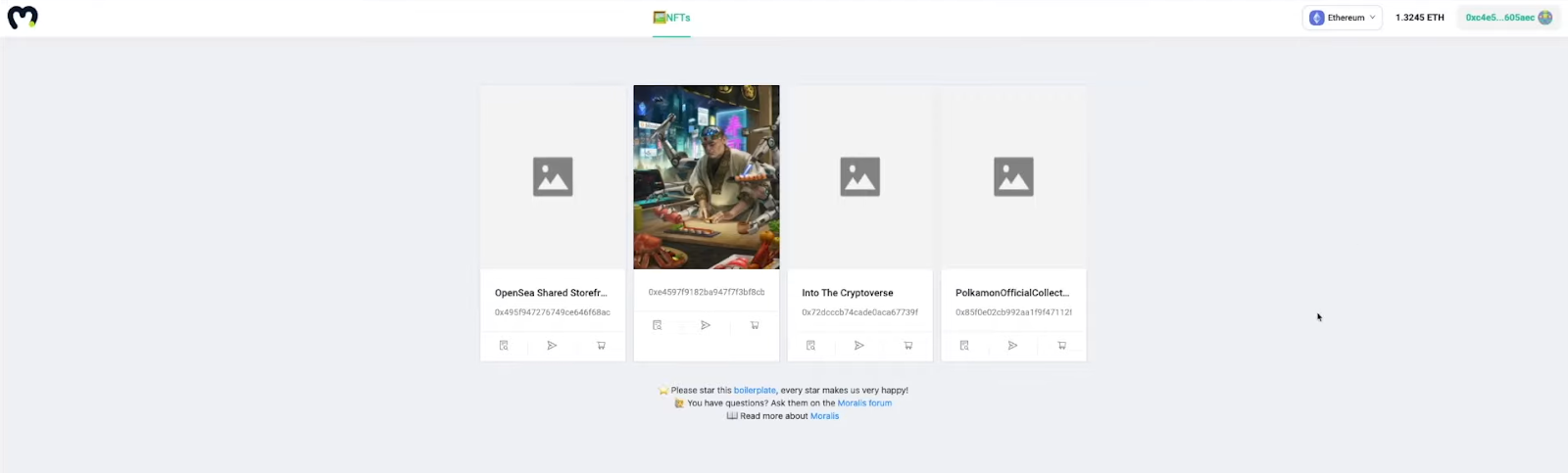
Task: Click cart icon on 0xe4597f9182ba card
Action: click(x=755, y=325)
